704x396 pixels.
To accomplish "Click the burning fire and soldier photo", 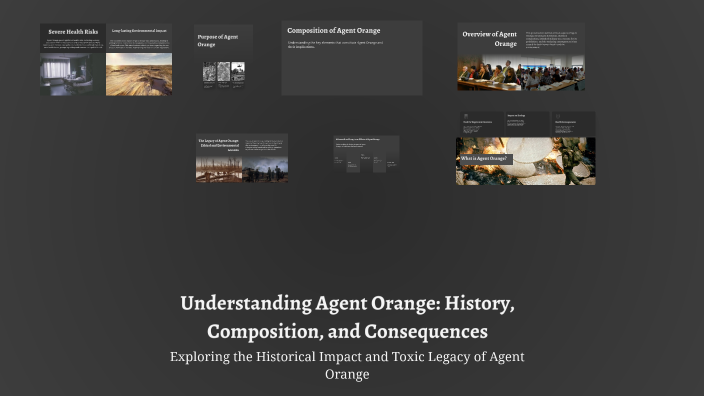I will point(526,161).
